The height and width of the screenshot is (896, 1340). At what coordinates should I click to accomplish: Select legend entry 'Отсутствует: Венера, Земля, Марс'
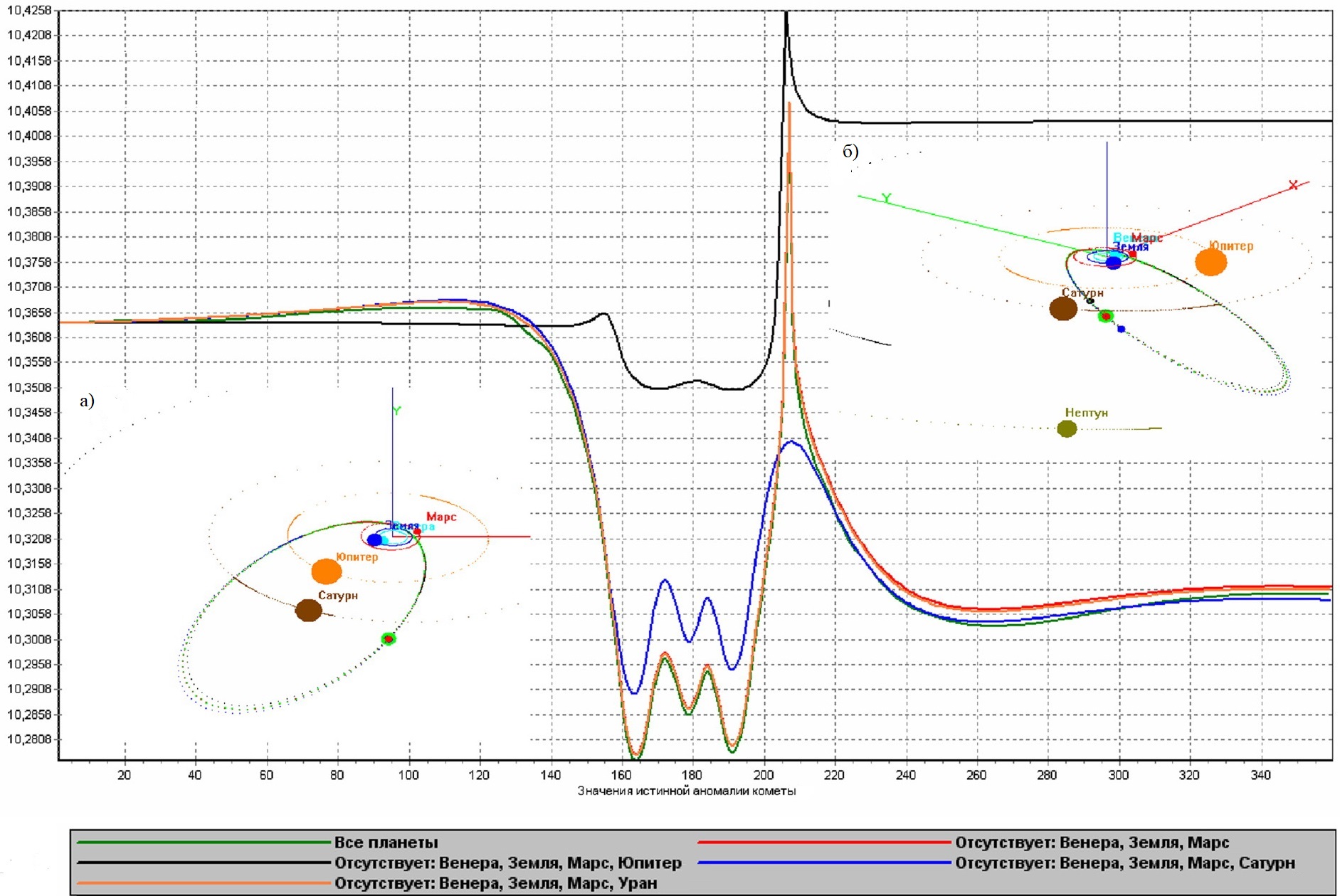1092,843
